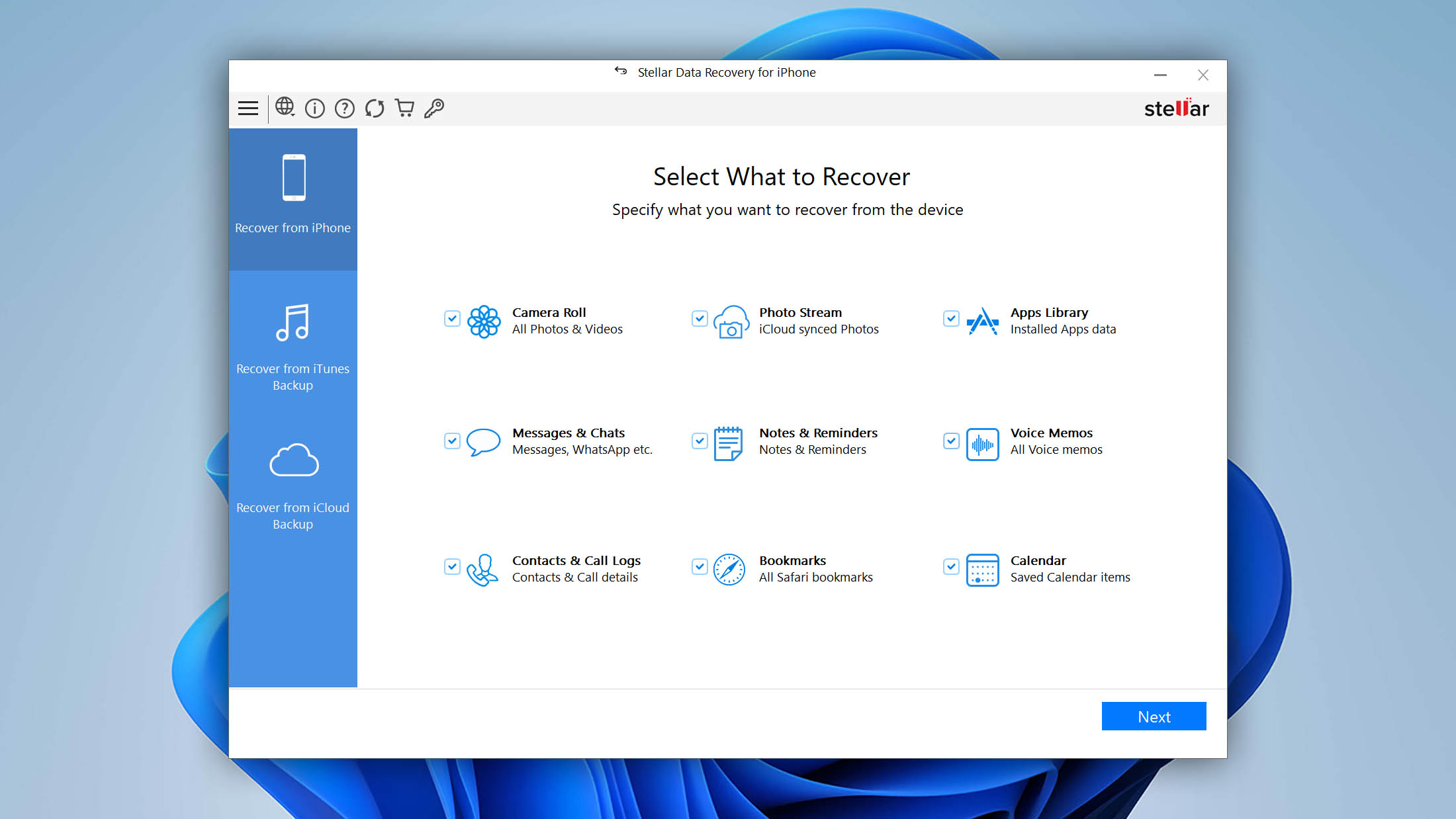This screenshot has height=819, width=1456.
Task: Click the Camera Roll flower icon
Action: tap(484, 322)
